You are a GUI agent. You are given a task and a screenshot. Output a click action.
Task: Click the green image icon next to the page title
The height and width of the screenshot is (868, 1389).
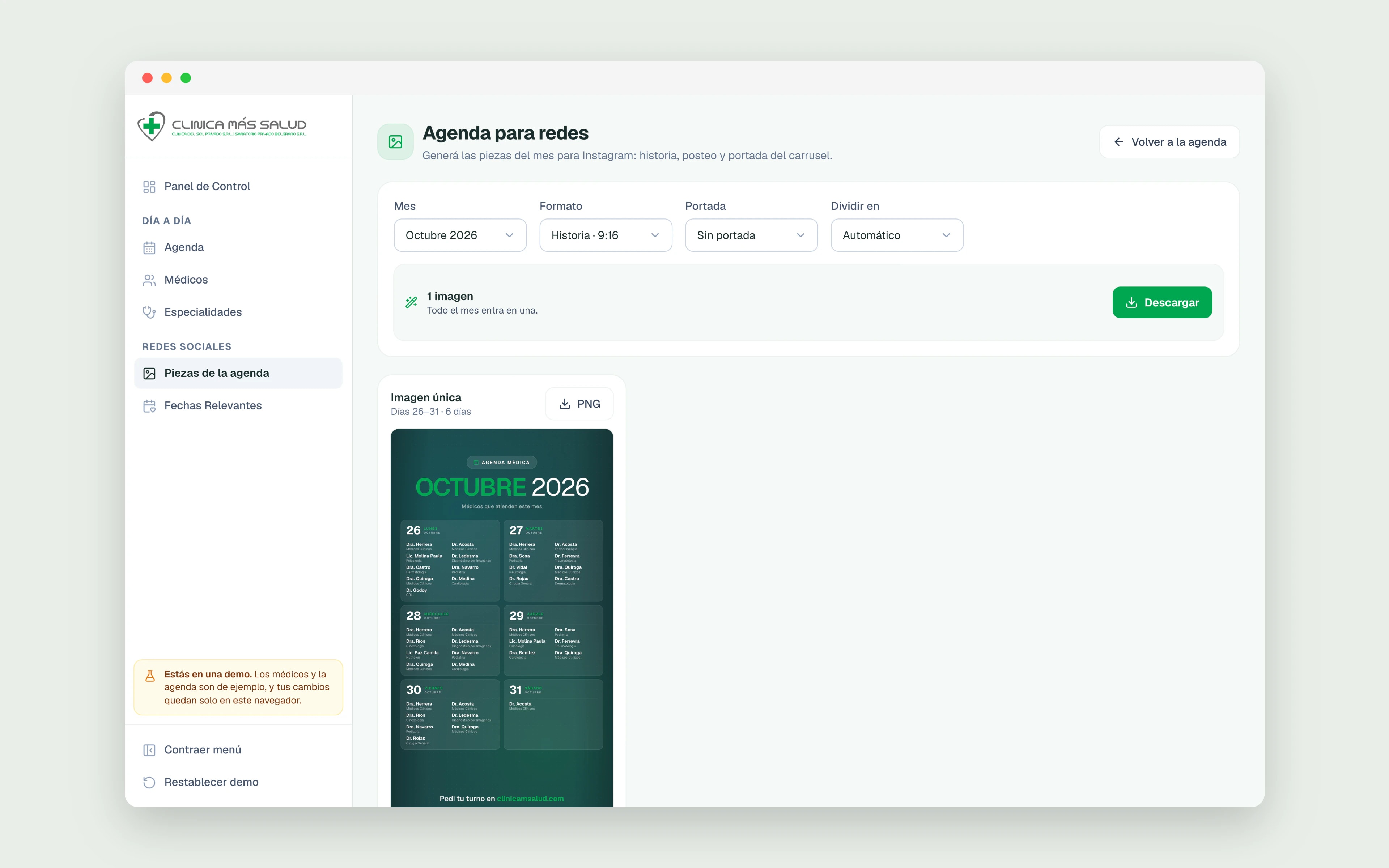pos(395,142)
